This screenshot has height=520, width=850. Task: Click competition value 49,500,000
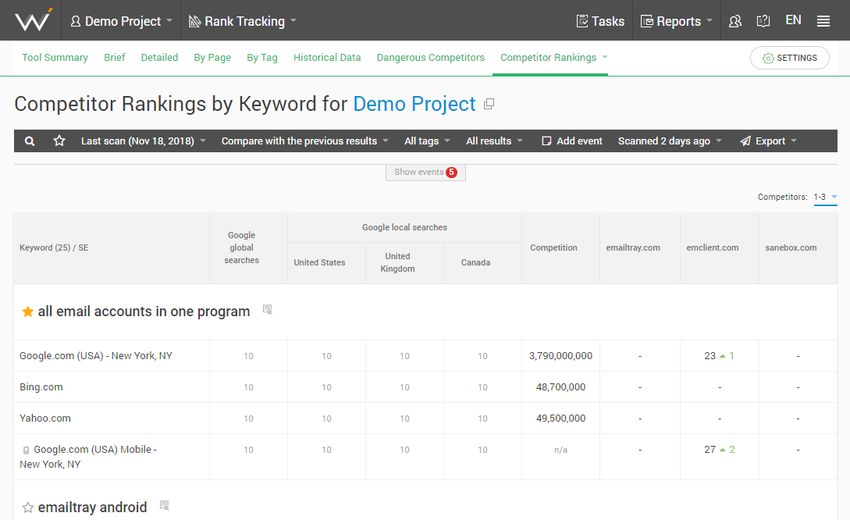(x=561, y=419)
